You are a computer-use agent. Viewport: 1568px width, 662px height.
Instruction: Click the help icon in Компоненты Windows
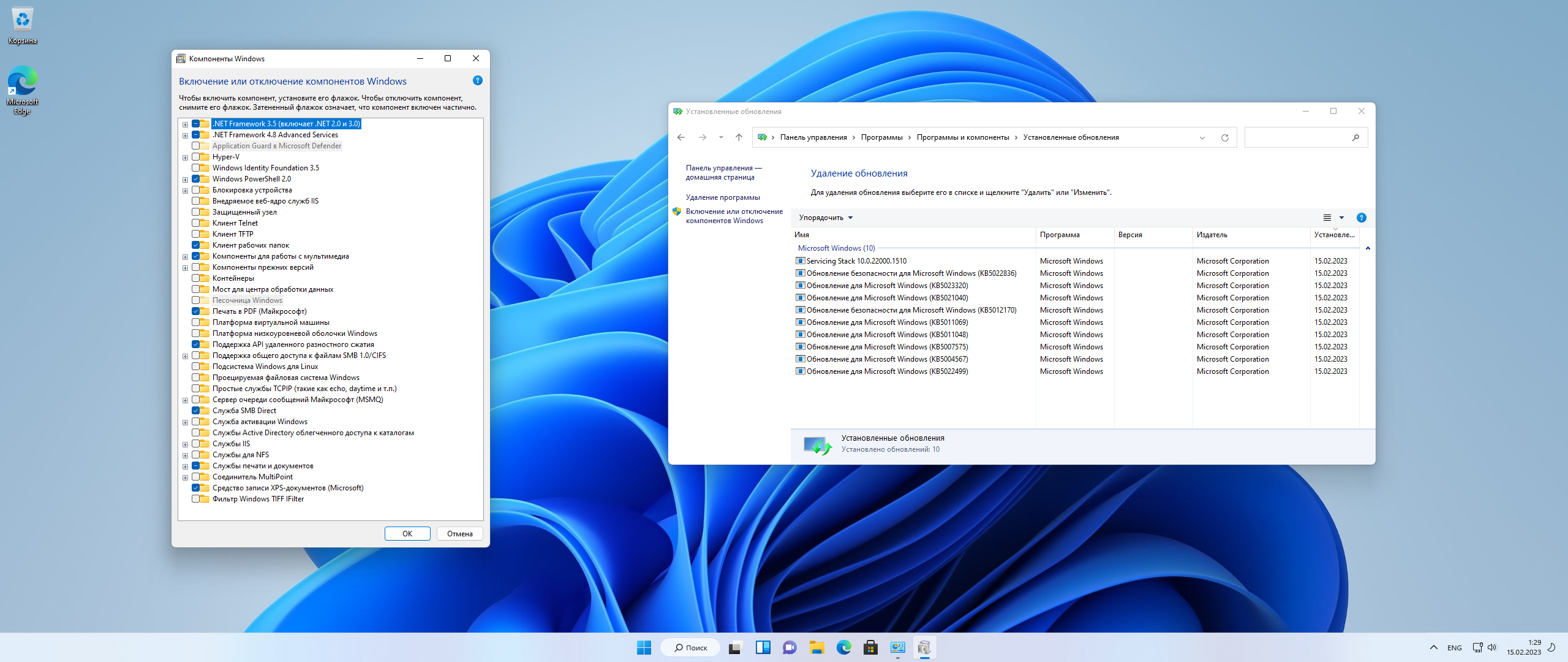[478, 80]
